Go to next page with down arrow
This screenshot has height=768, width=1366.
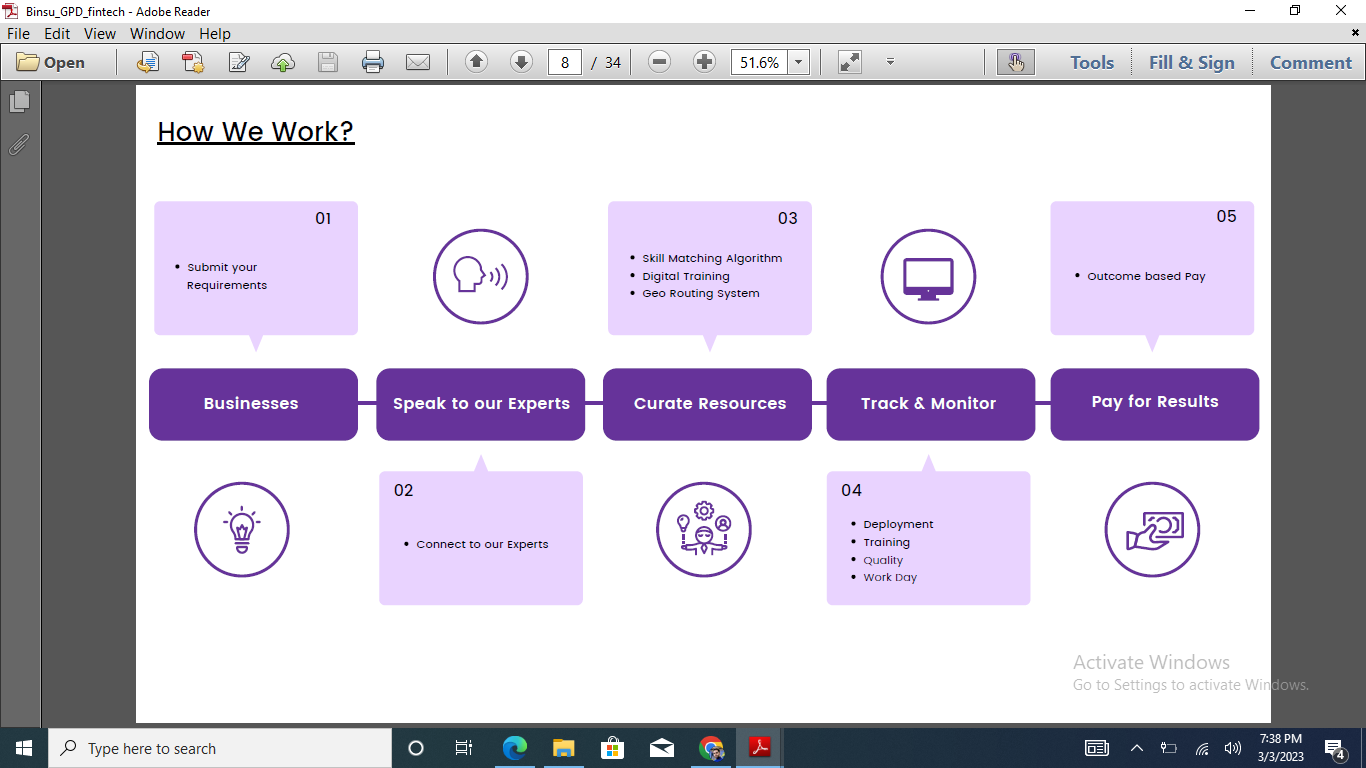521,62
